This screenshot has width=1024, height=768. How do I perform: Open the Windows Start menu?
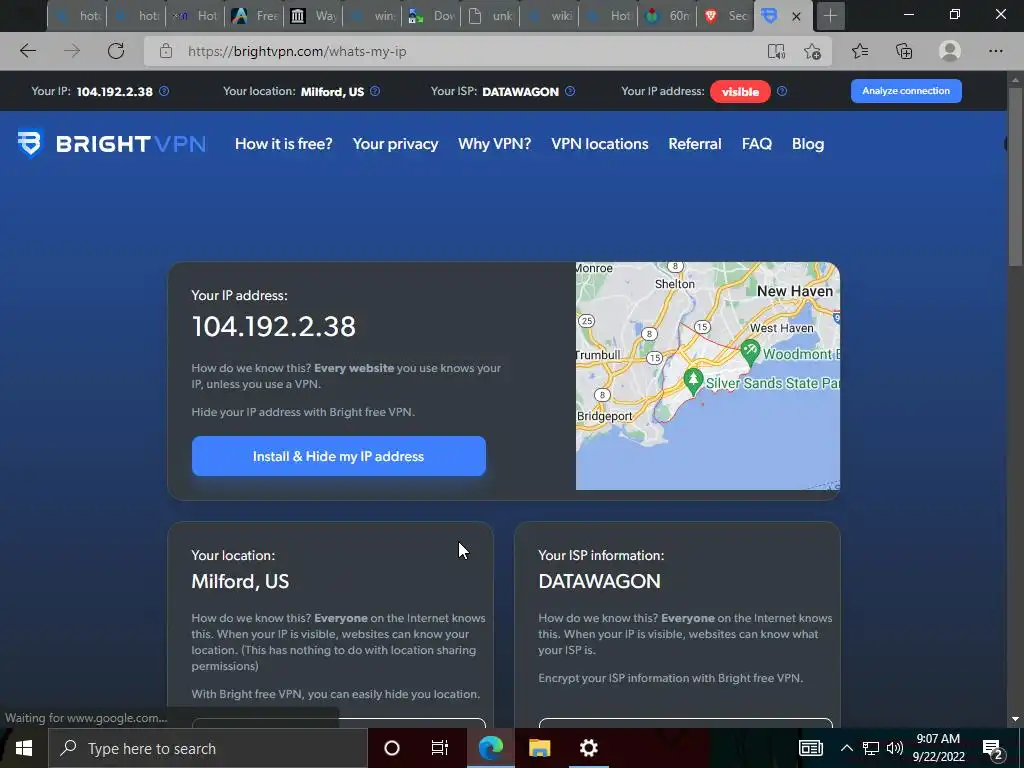24,748
